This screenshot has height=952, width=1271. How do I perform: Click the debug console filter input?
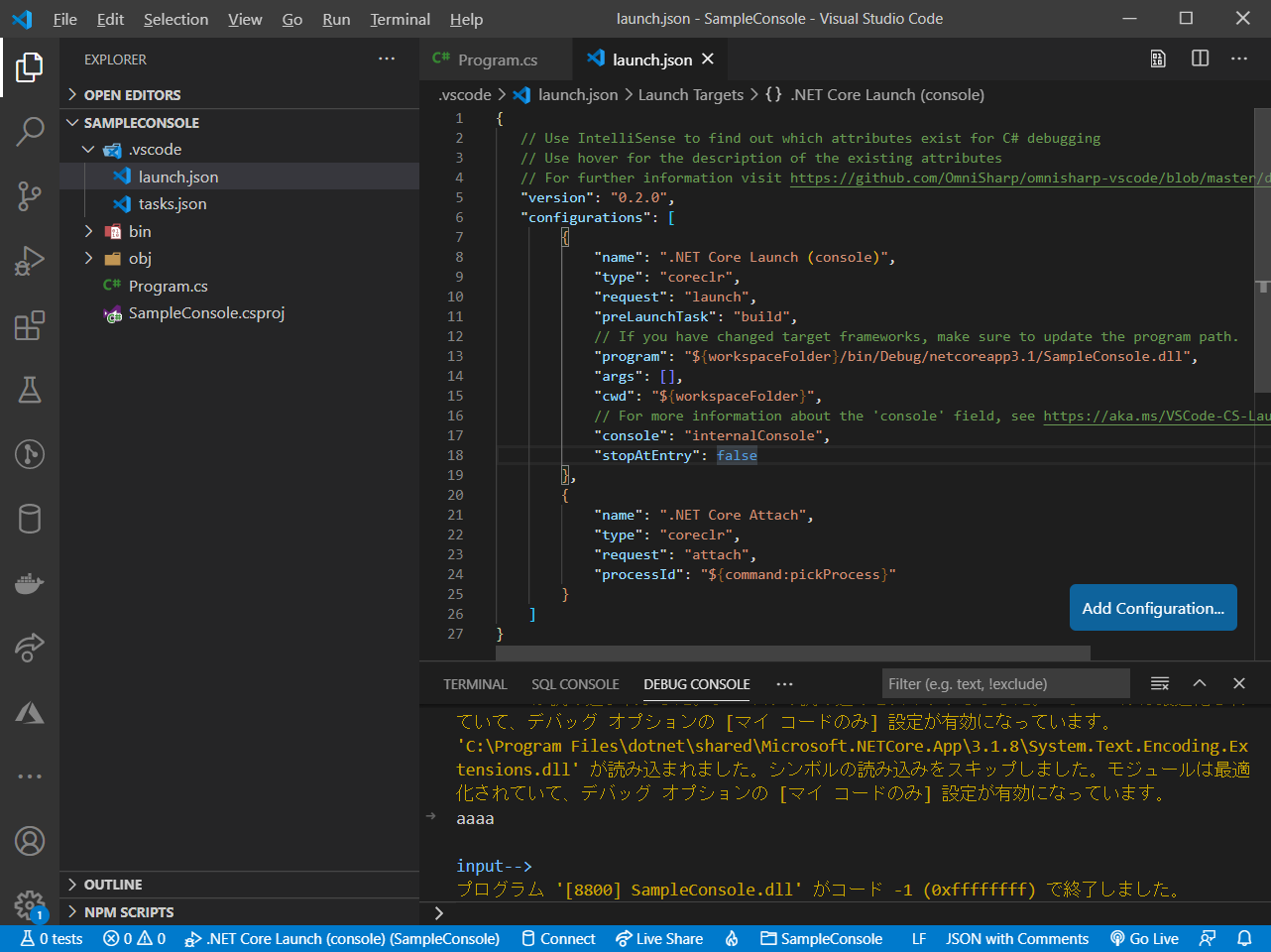pos(1005,683)
